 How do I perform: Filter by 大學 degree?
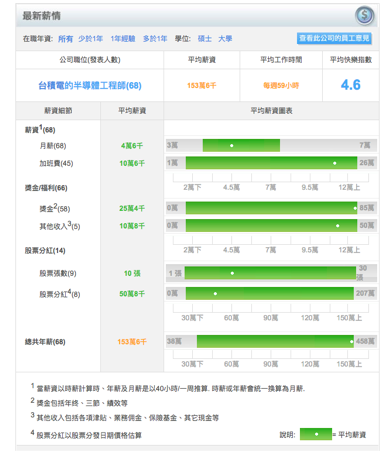[x=225, y=39]
